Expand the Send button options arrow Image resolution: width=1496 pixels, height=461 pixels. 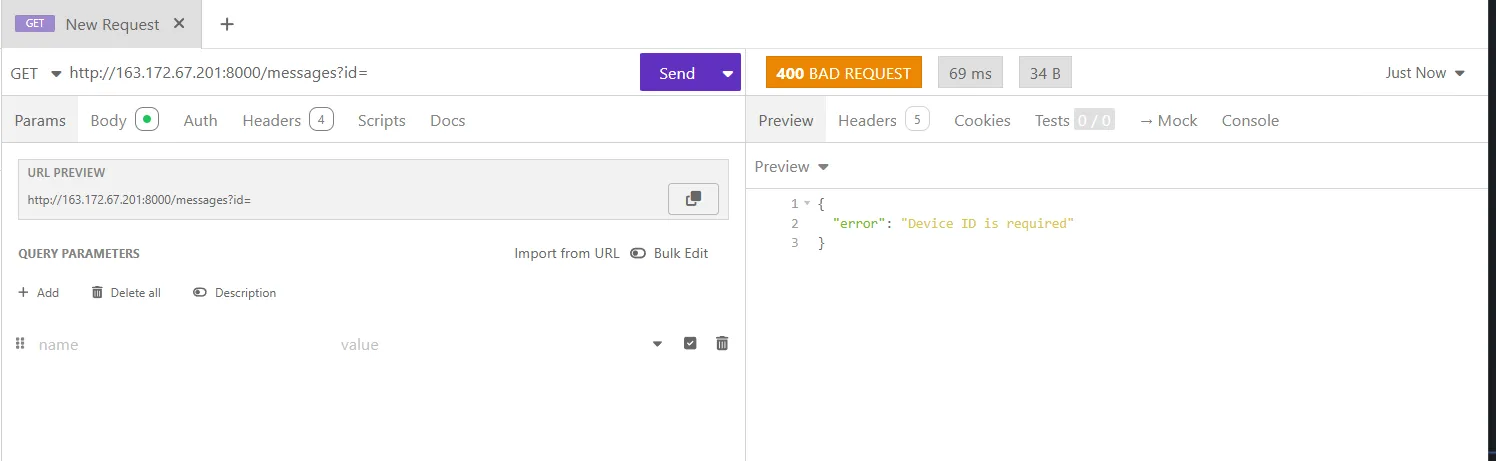click(x=727, y=73)
